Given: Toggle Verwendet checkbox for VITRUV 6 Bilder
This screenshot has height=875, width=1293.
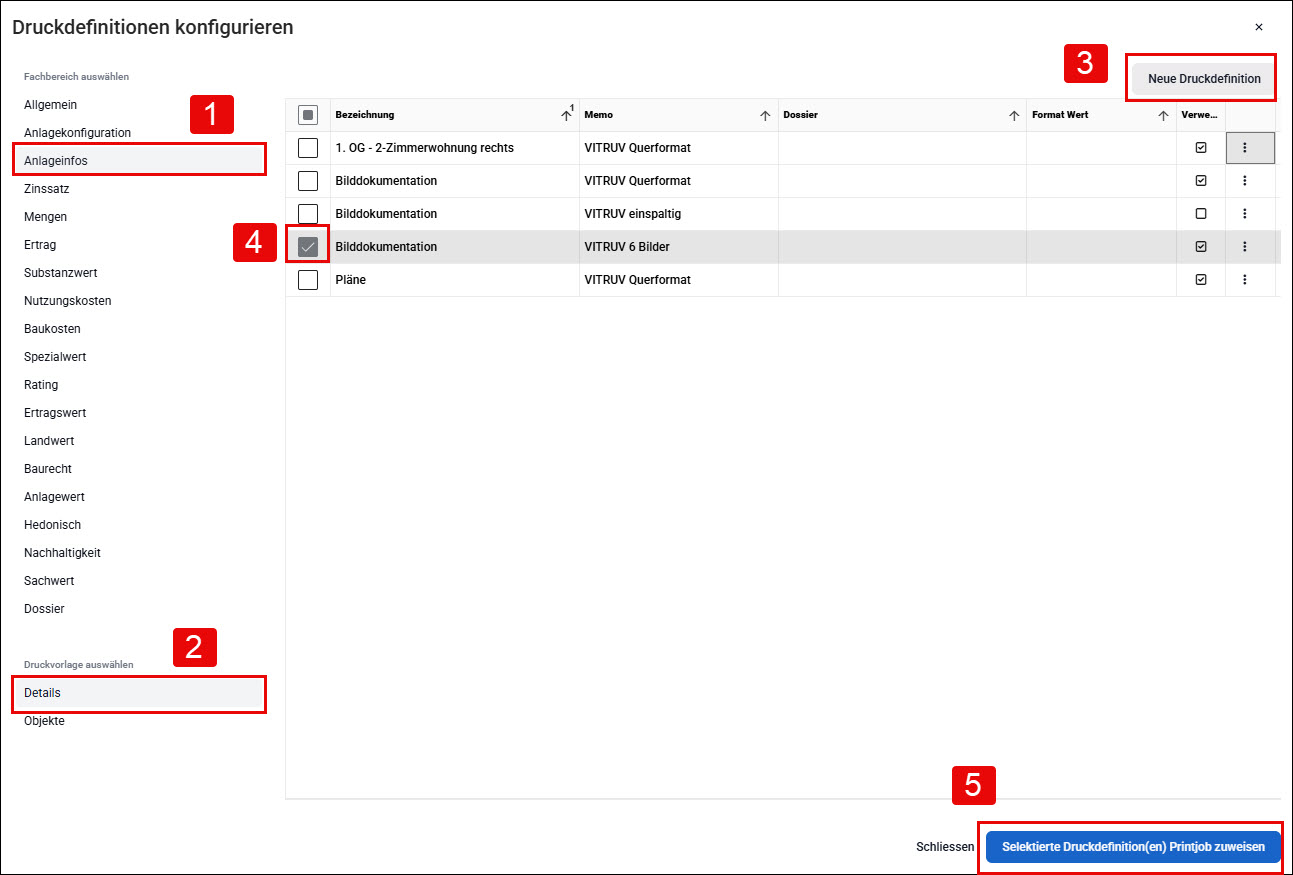Looking at the screenshot, I should (1201, 247).
